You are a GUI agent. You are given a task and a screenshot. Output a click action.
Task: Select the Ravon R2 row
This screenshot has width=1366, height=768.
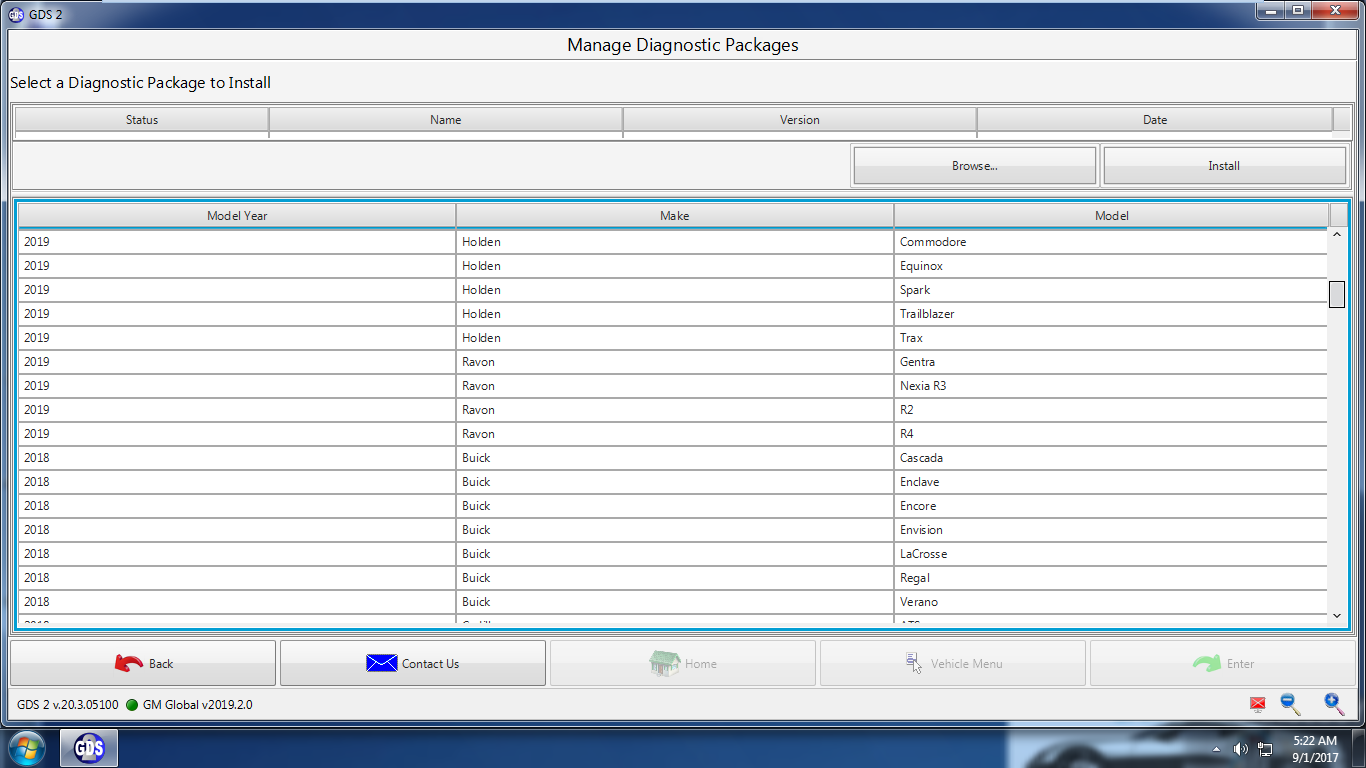[673, 410]
